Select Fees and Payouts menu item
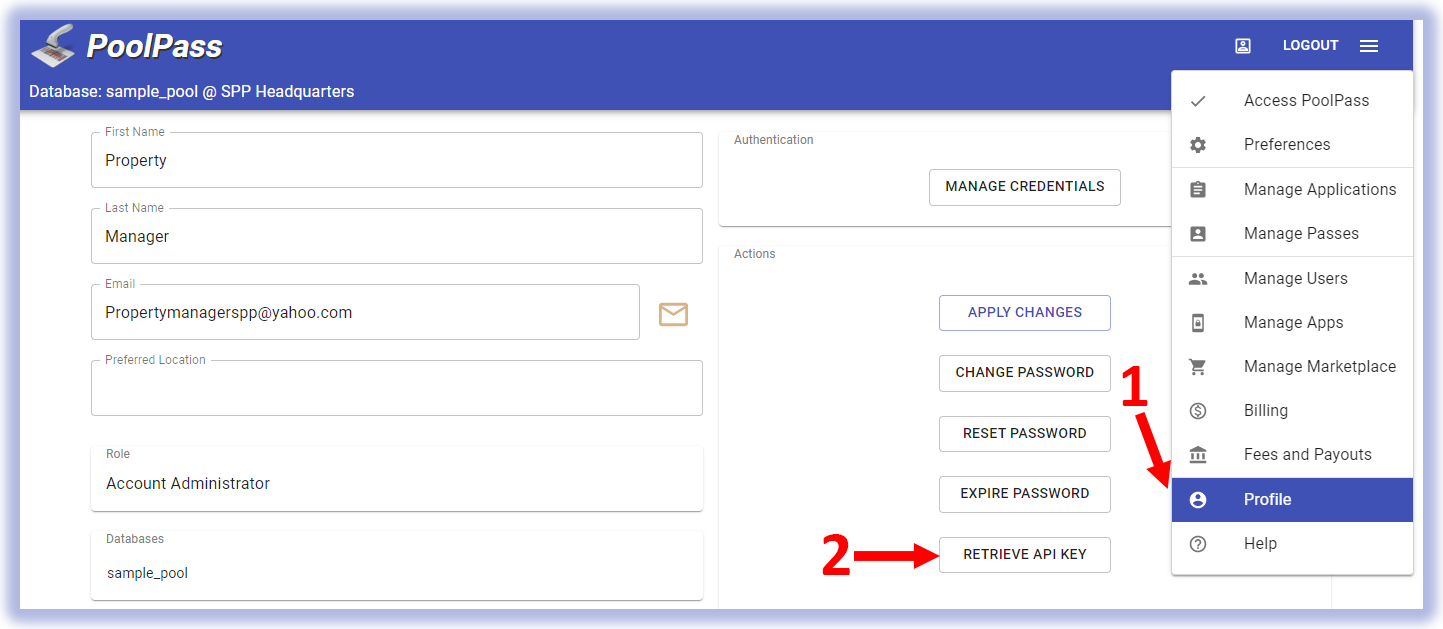This screenshot has height=629, width=1443. (x=1292, y=455)
